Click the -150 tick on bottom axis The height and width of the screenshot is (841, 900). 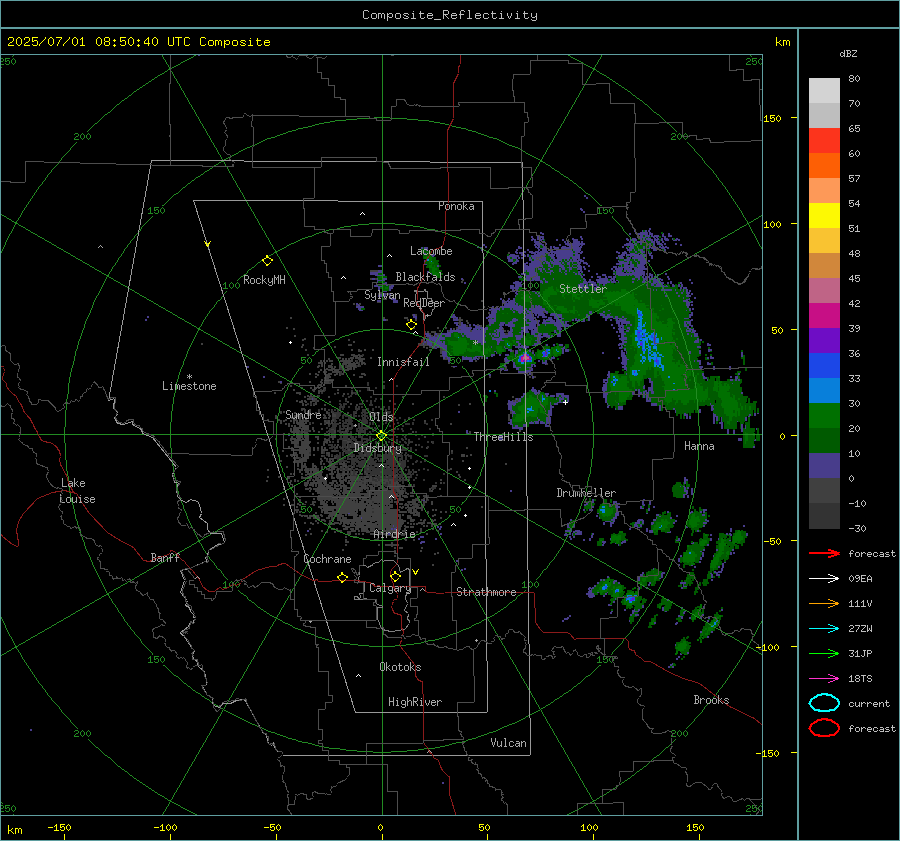click(x=59, y=828)
